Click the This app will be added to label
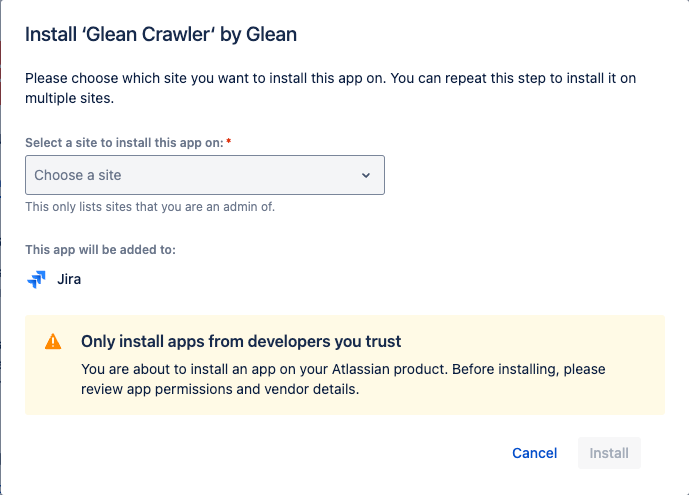 coord(100,249)
